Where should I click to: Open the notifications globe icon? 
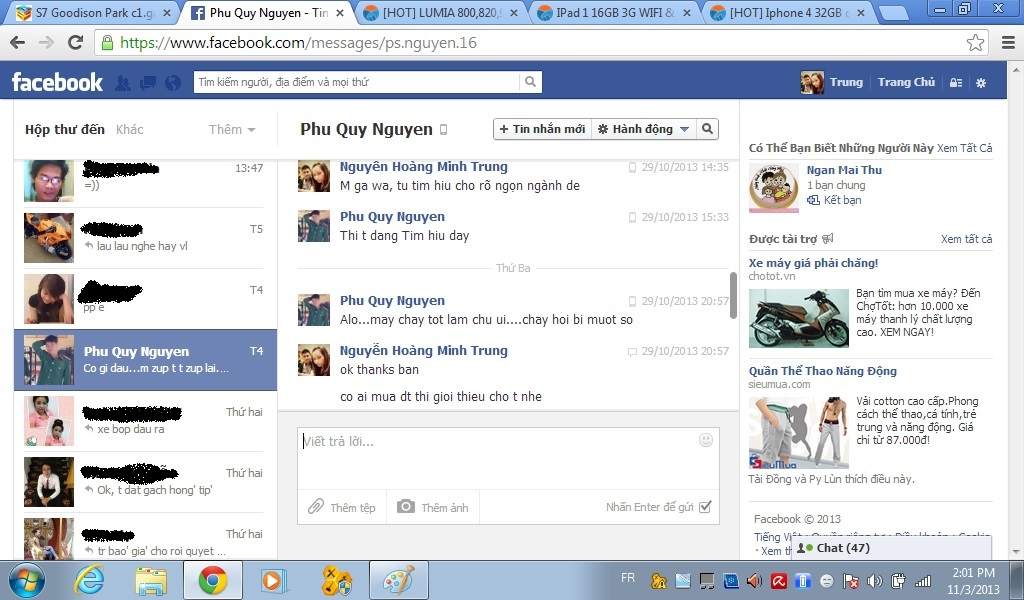[x=173, y=82]
